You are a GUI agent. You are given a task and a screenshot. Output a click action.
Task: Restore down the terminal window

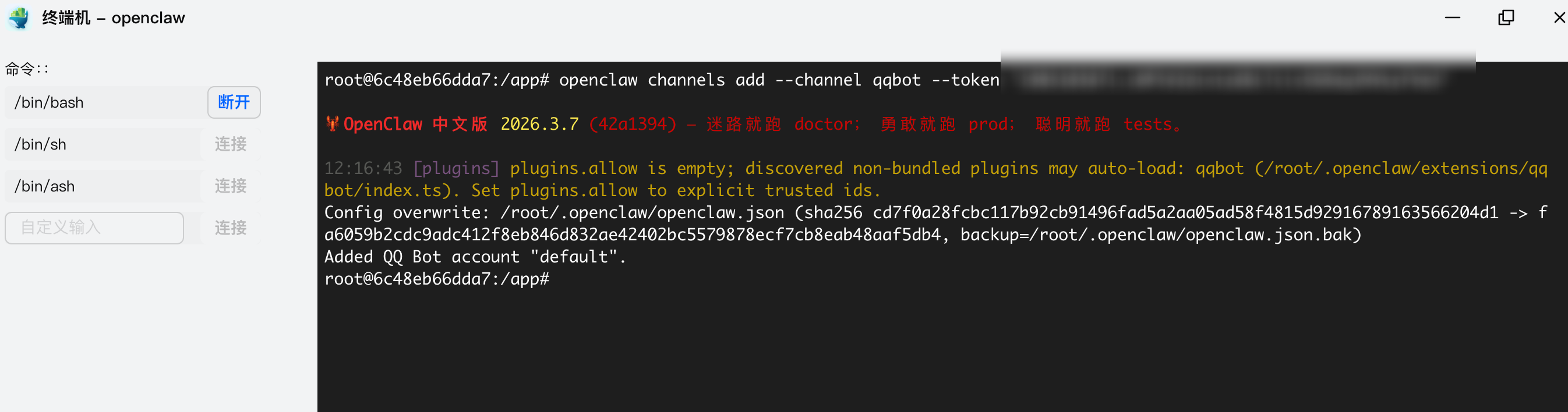[1506, 17]
